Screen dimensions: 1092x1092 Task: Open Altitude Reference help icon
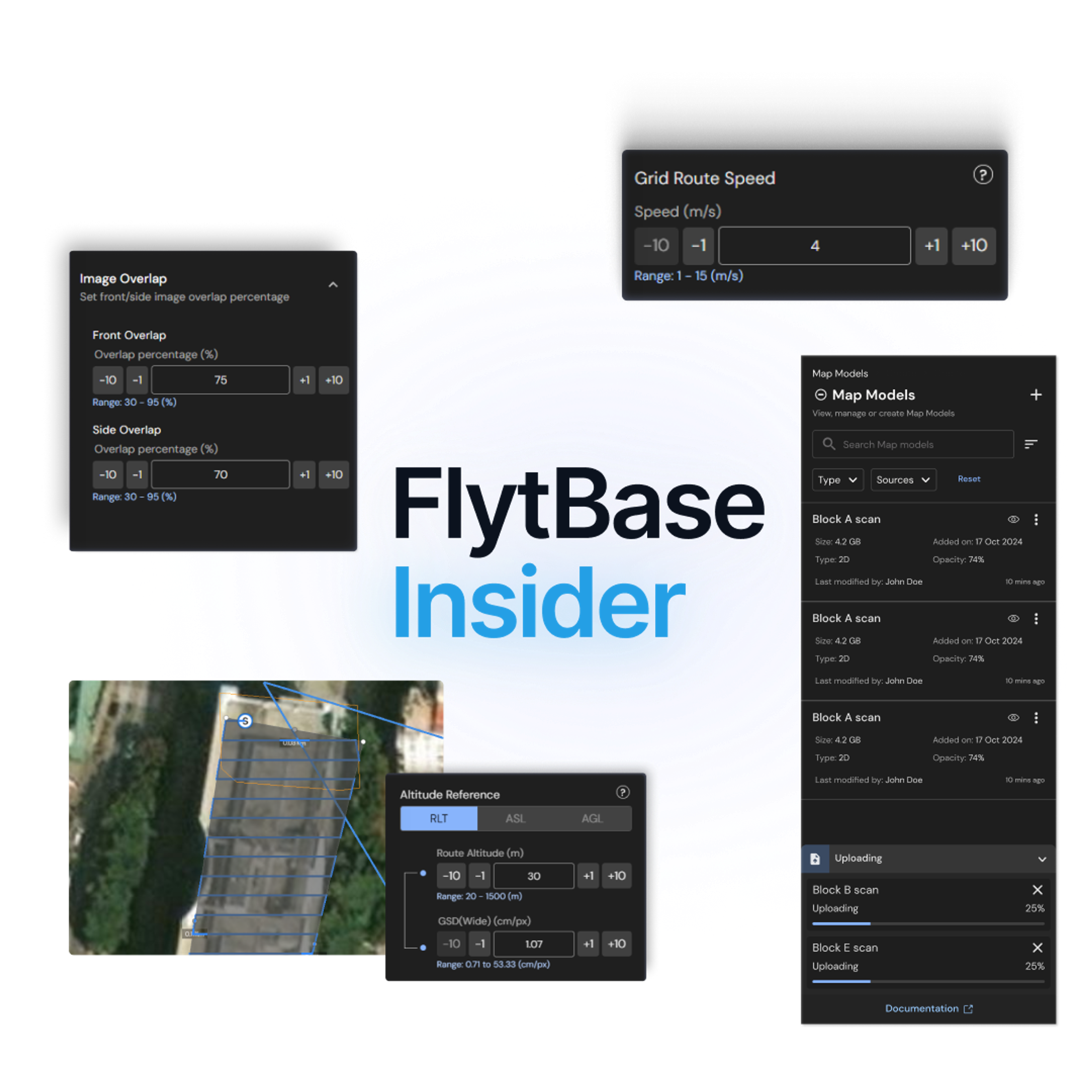click(622, 793)
